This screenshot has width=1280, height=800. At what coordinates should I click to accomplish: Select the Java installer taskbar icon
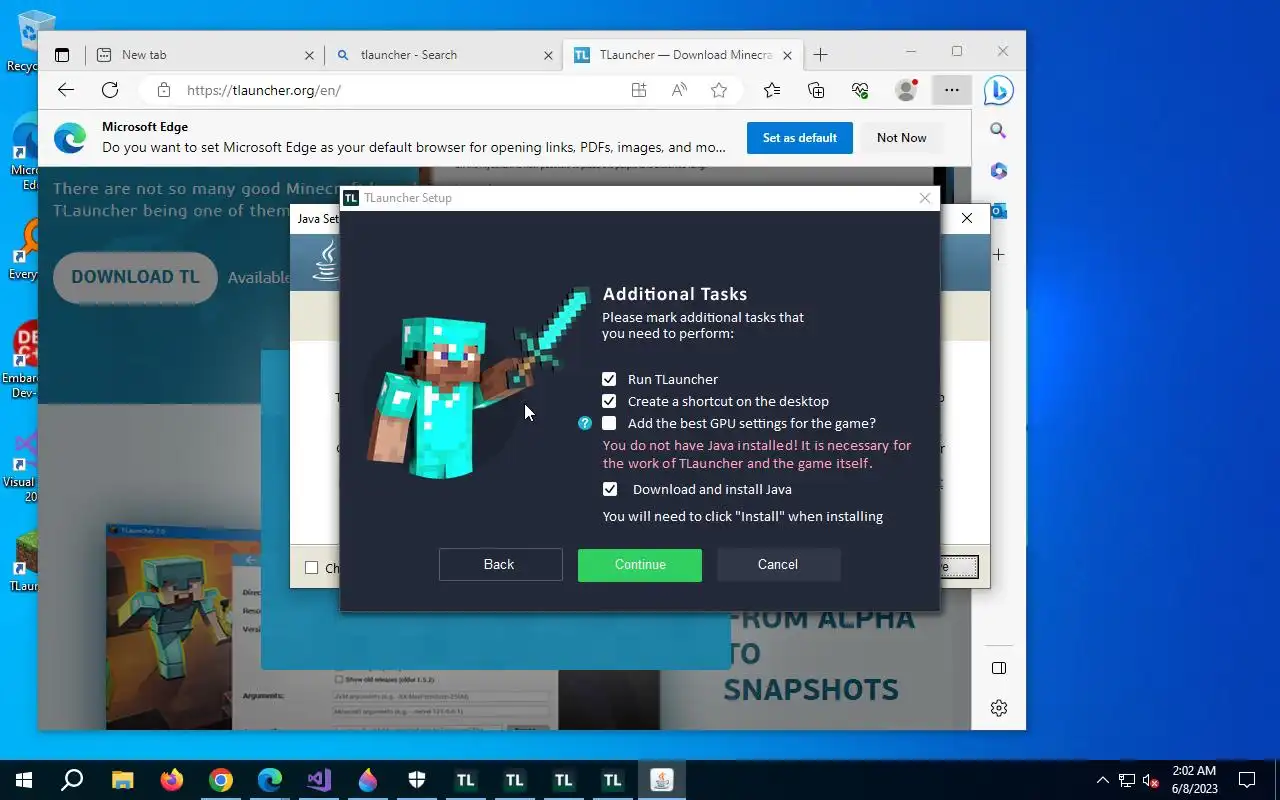tap(661, 780)
